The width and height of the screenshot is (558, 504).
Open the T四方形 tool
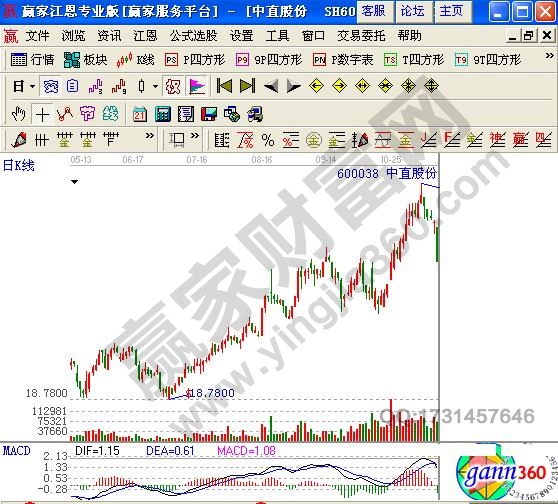pyautogui.click(x=414, y=59)
